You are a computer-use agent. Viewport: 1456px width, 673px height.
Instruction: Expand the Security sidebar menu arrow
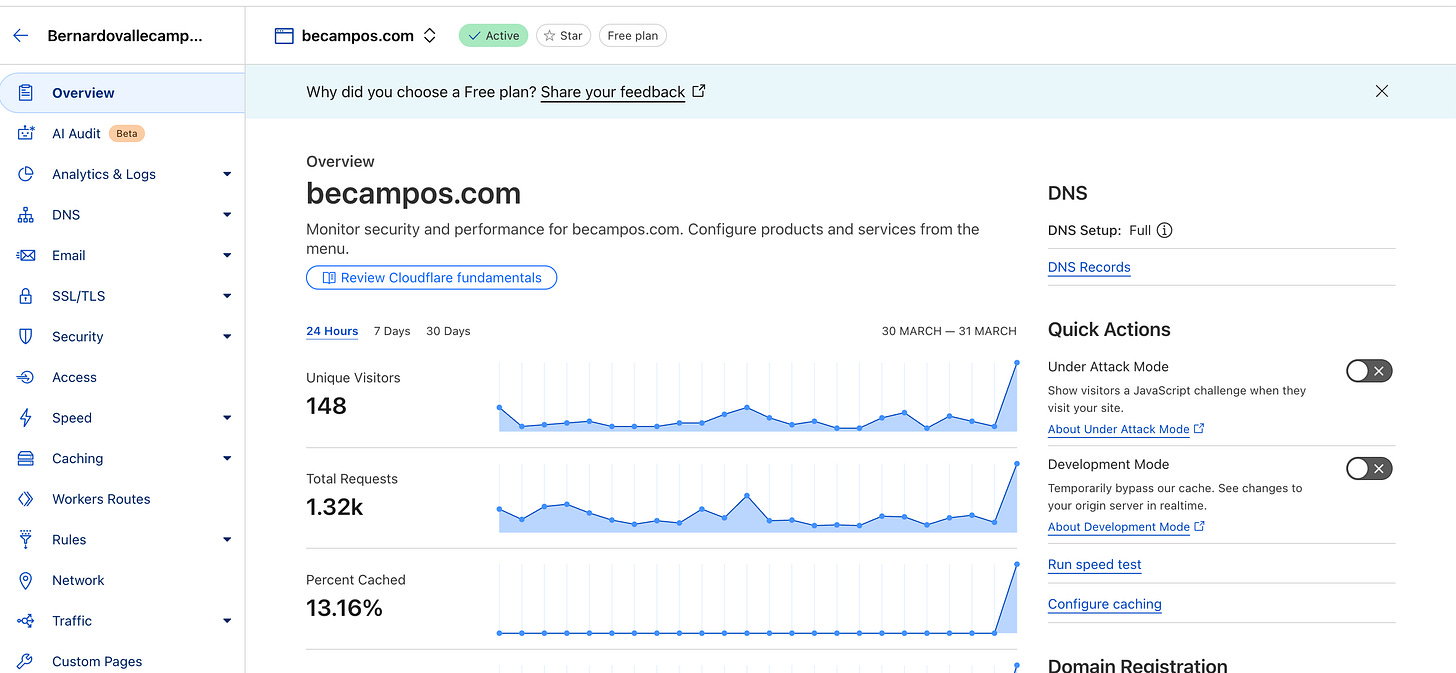pos(227,337)
